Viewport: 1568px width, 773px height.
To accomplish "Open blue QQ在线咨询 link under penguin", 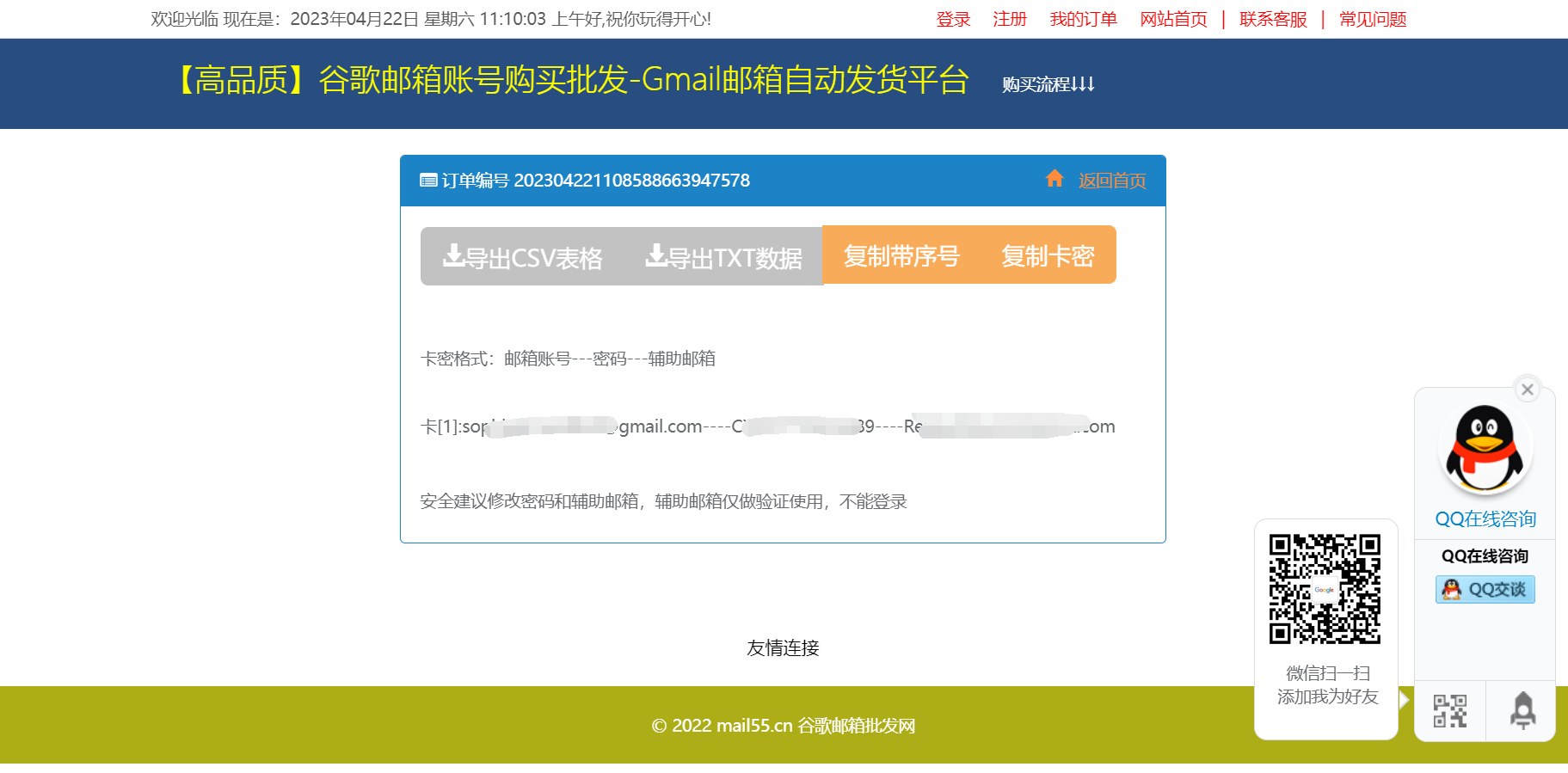I will pyautogui.click(x=1485, y=519).
